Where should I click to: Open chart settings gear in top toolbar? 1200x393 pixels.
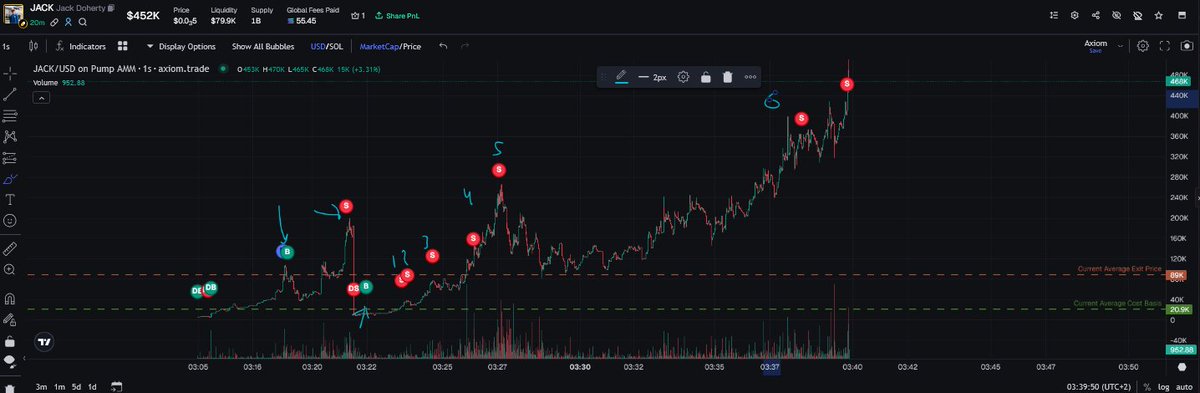tap(1143, 46)
